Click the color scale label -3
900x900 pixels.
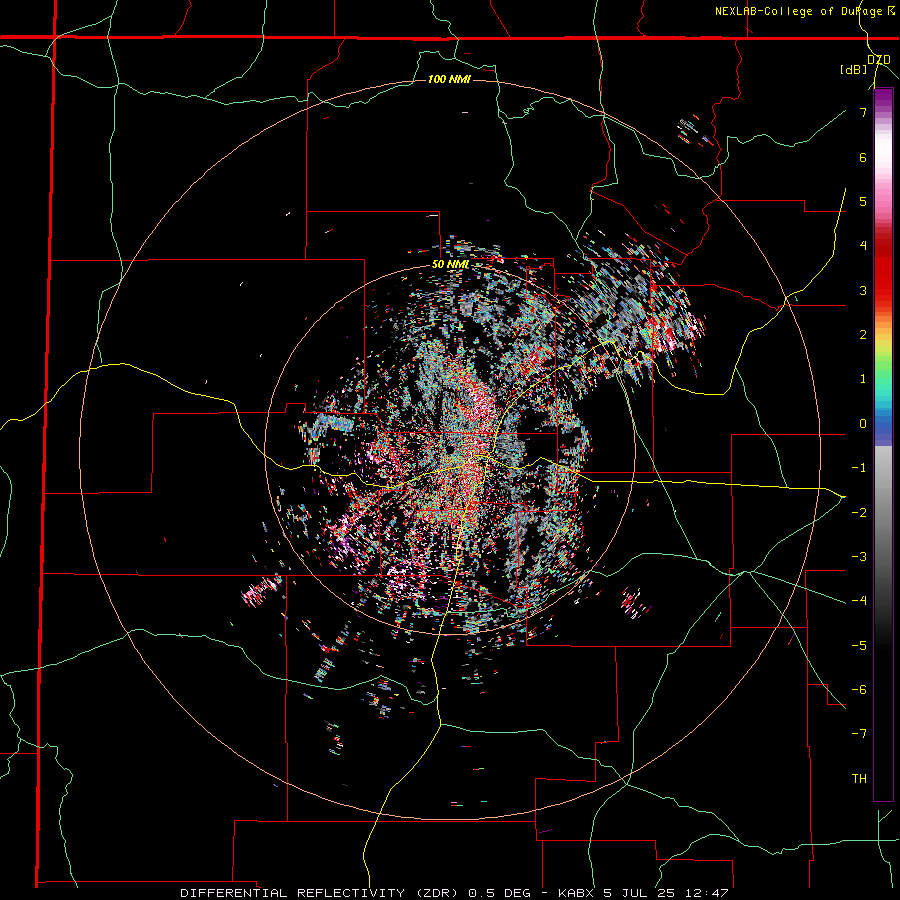point(859,557)
